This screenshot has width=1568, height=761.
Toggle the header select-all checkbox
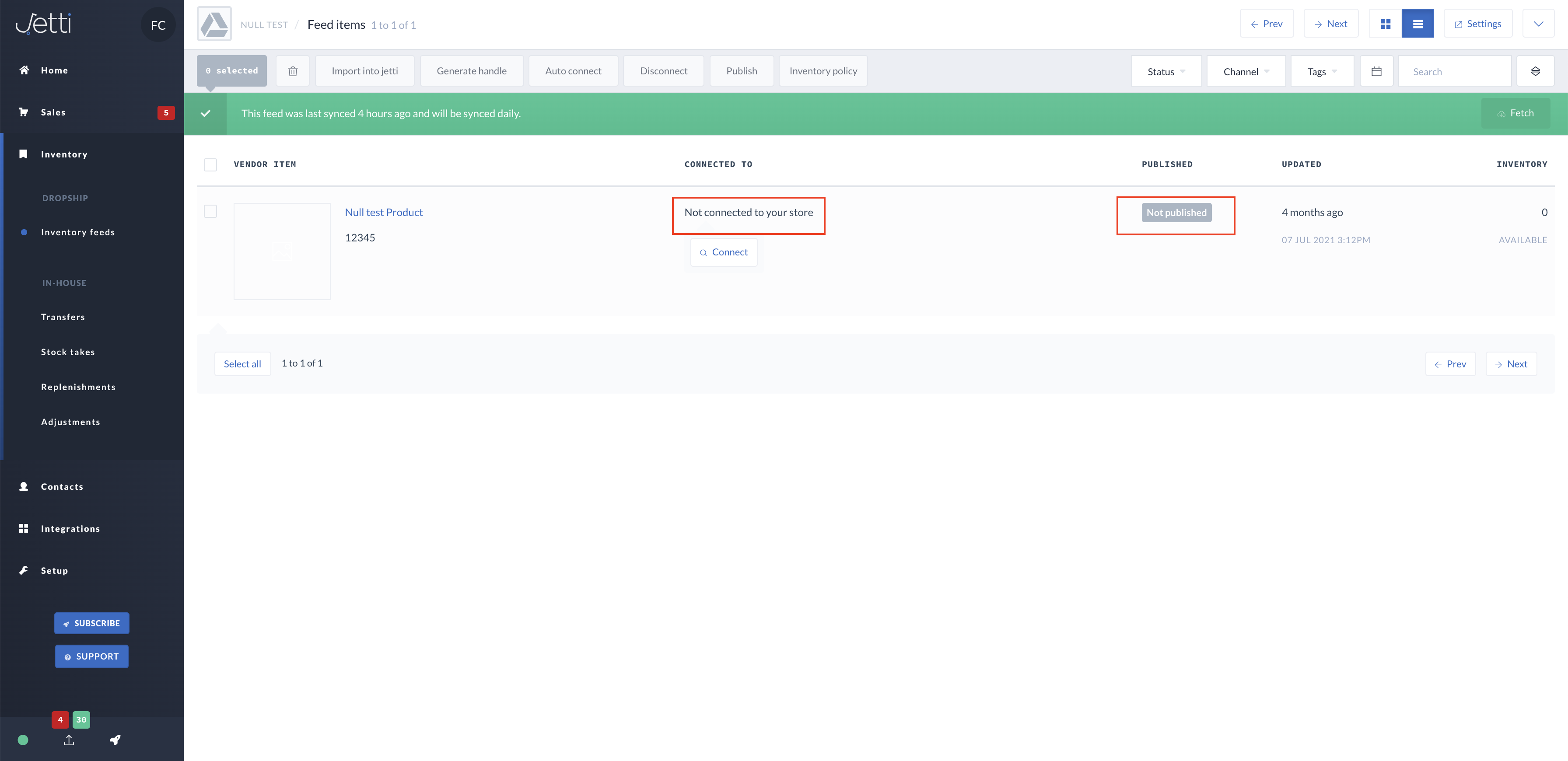pyautogui.click(x=210, y=165)
